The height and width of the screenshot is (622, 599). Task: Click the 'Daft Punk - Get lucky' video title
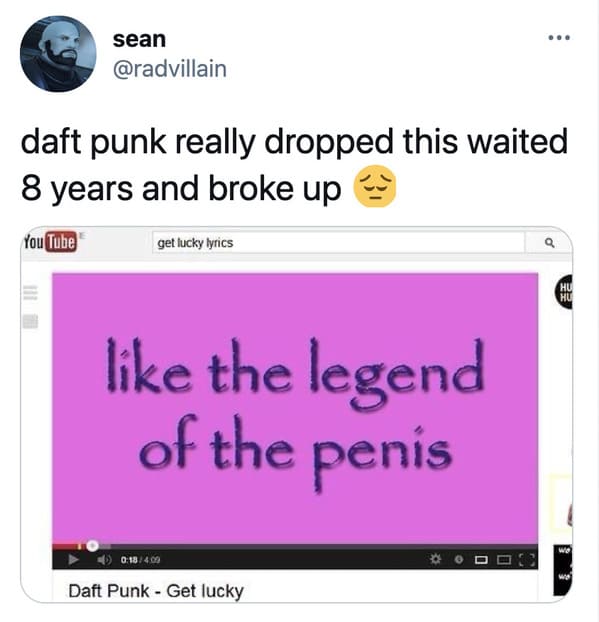[x=156, y=591]
